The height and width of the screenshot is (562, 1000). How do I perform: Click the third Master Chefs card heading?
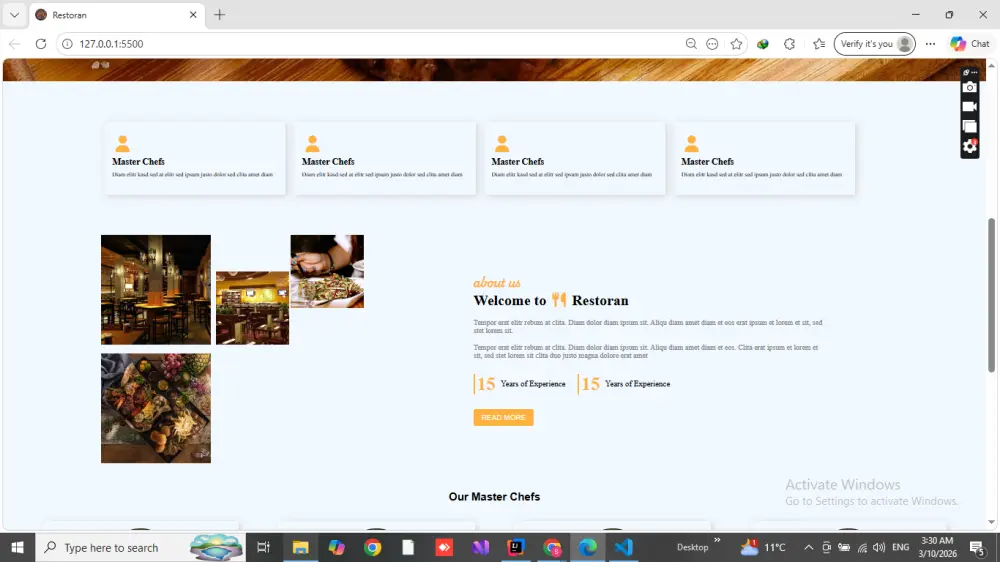tap(517, 161)
